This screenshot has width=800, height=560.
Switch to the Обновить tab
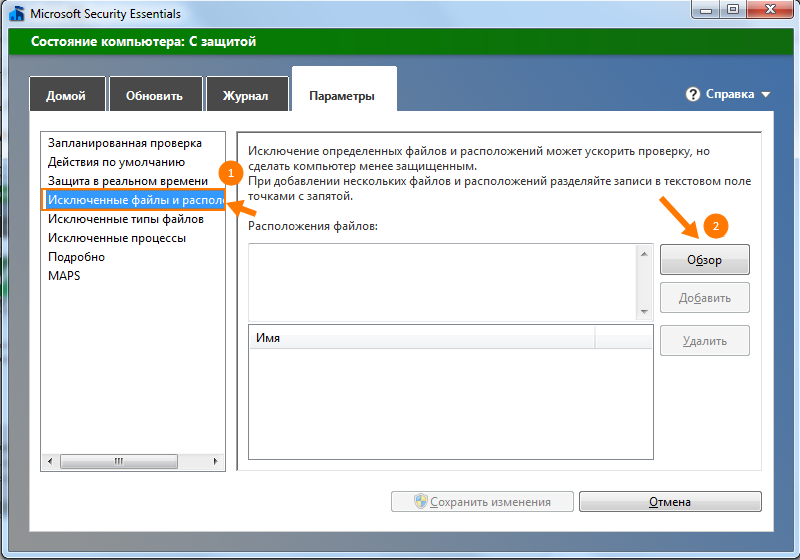[x=155, y=95]
